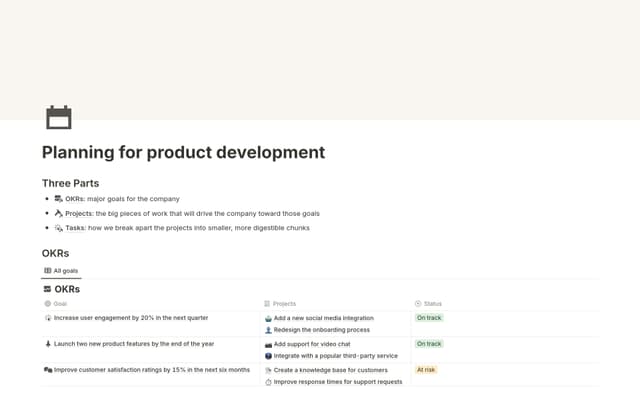Viewport: 640px width, 399px height.
Task: Click the At risk status tag
Action: point(426,370)
